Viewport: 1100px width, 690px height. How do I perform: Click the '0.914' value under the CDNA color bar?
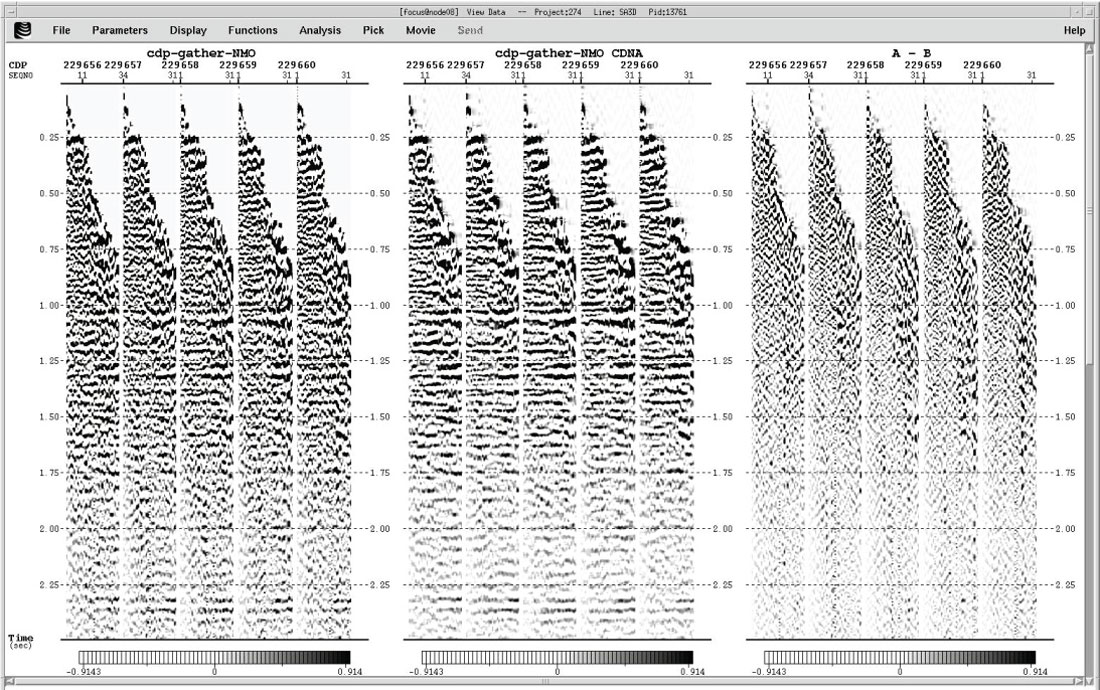692,672
